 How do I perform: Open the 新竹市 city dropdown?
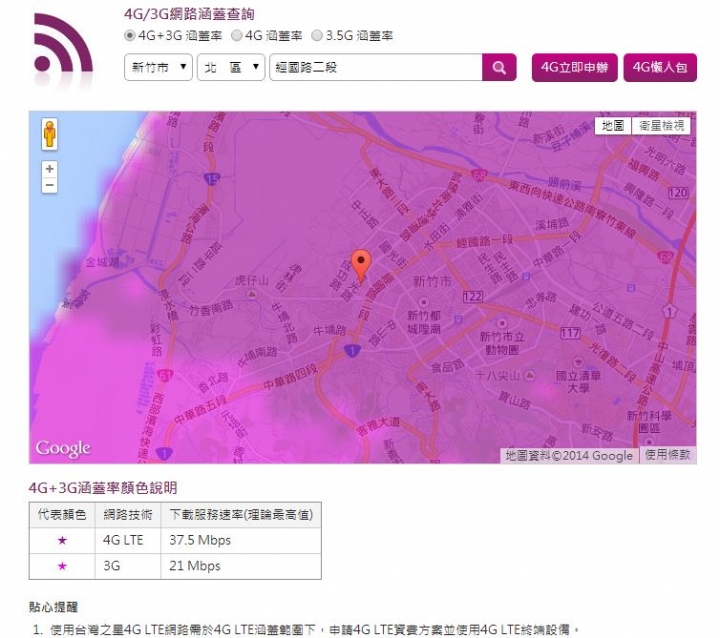158,67
